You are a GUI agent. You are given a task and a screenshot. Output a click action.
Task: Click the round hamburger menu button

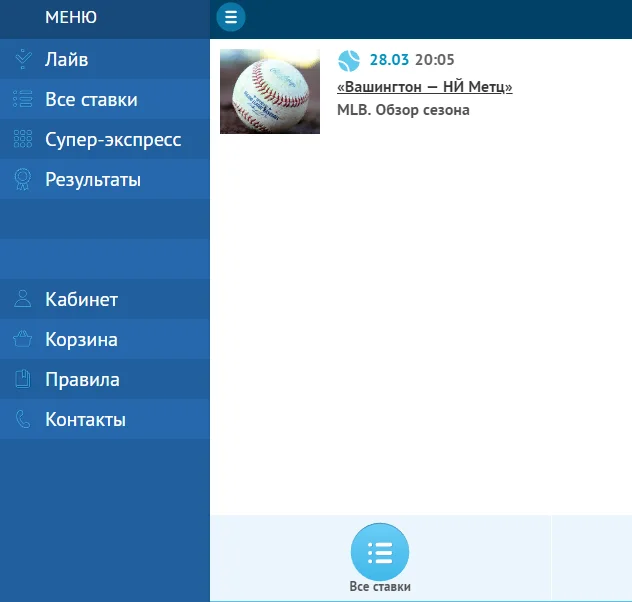click(x=231, y=17)
